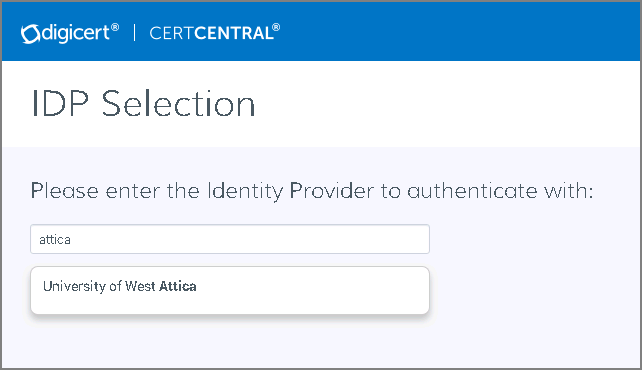Focus the Identity Provider search field

[230, 239]
